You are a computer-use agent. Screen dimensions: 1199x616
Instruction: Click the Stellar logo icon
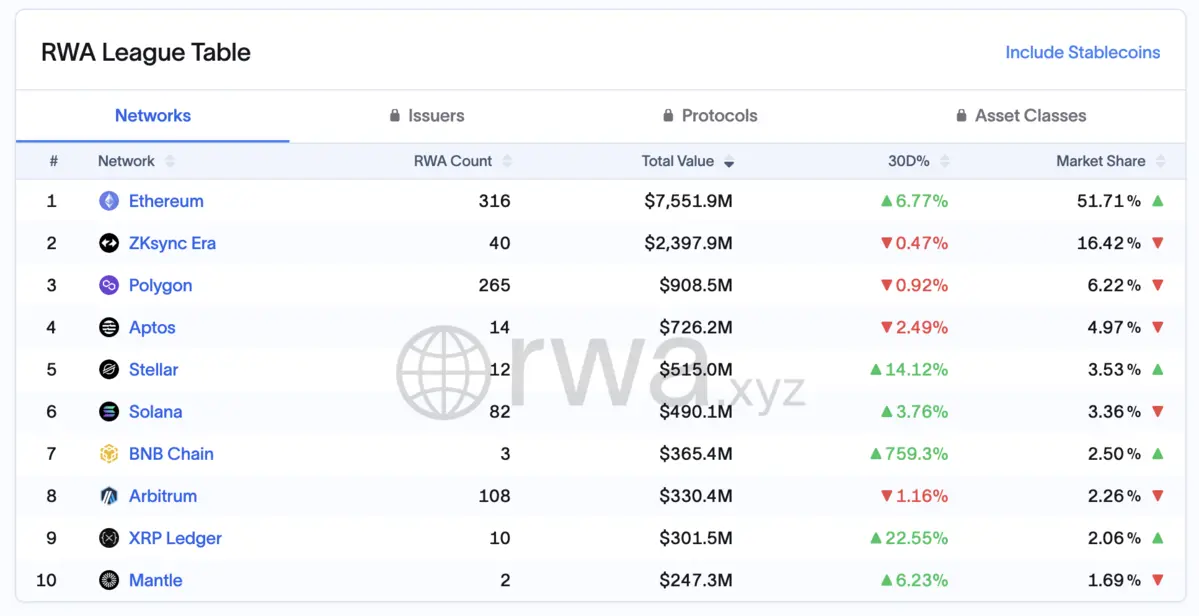click(x=109, y=370)
